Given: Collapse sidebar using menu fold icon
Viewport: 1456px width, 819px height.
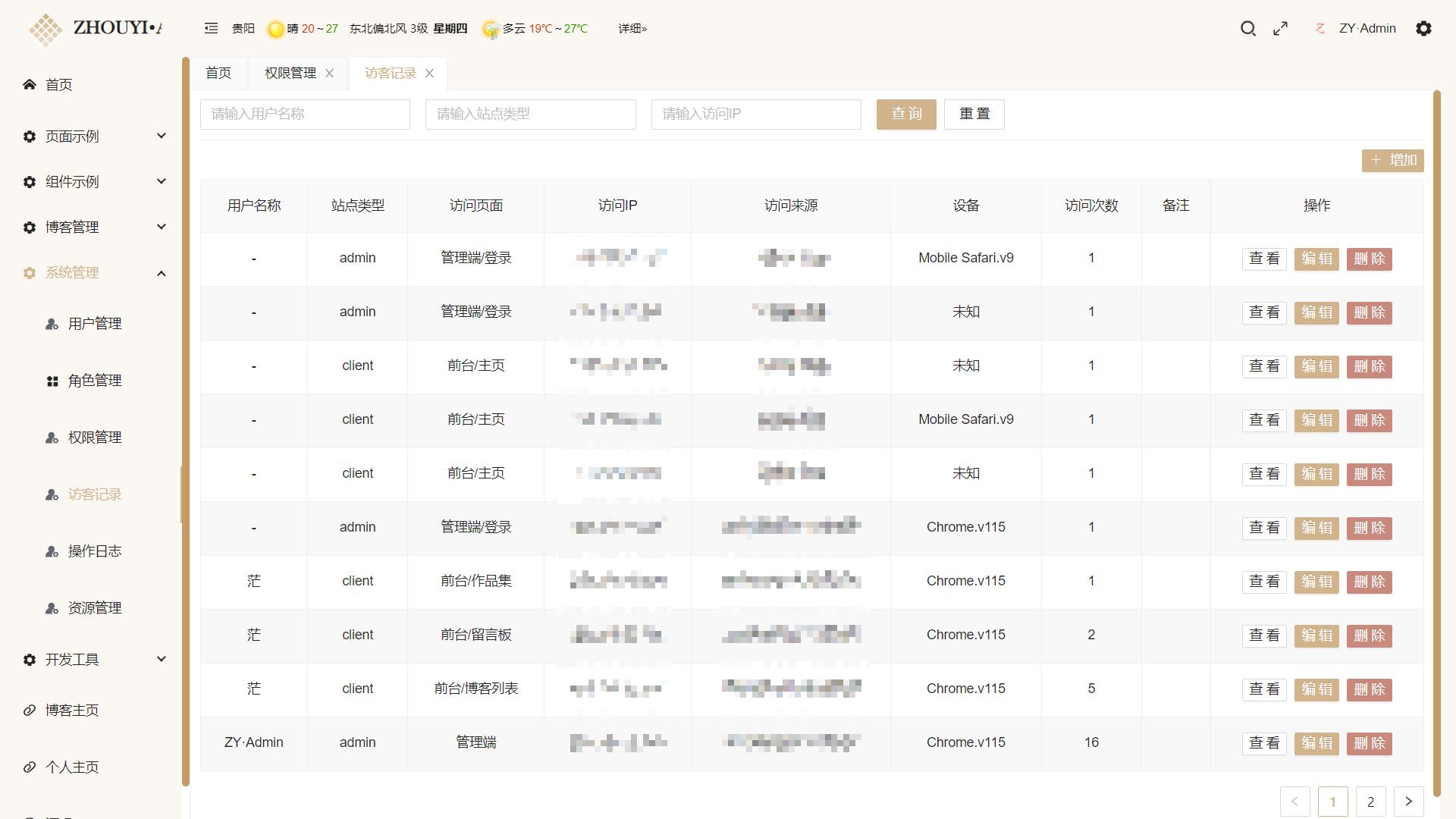Looking at the screenshot, I should coord(211,29).
